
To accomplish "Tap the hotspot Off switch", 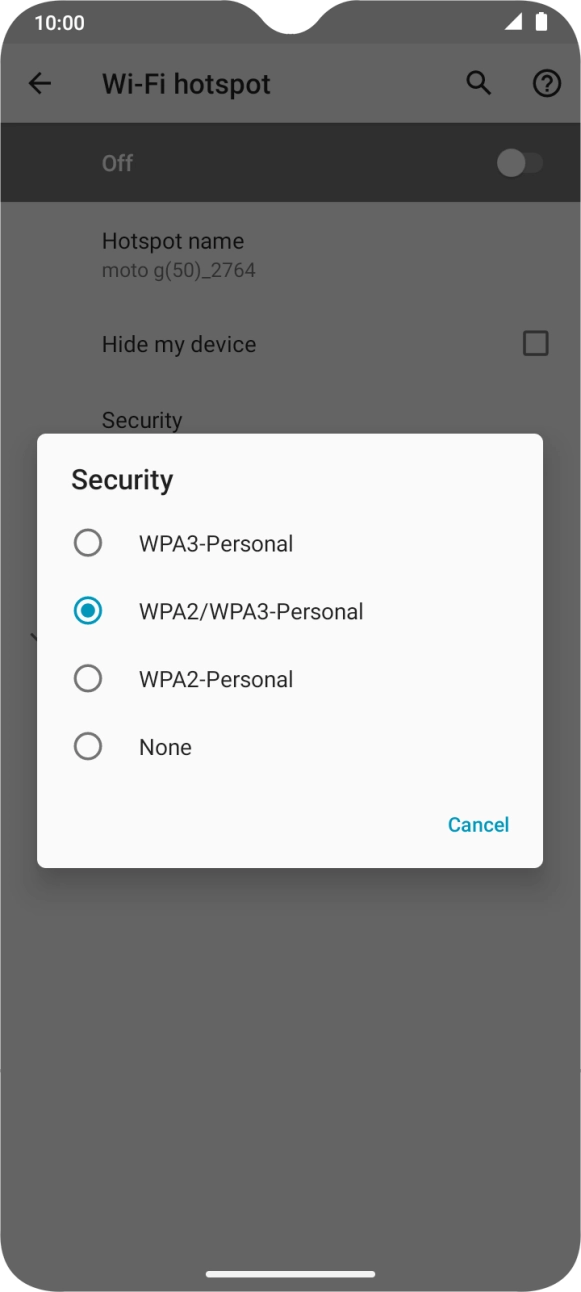I will click(x=519, y=162).
